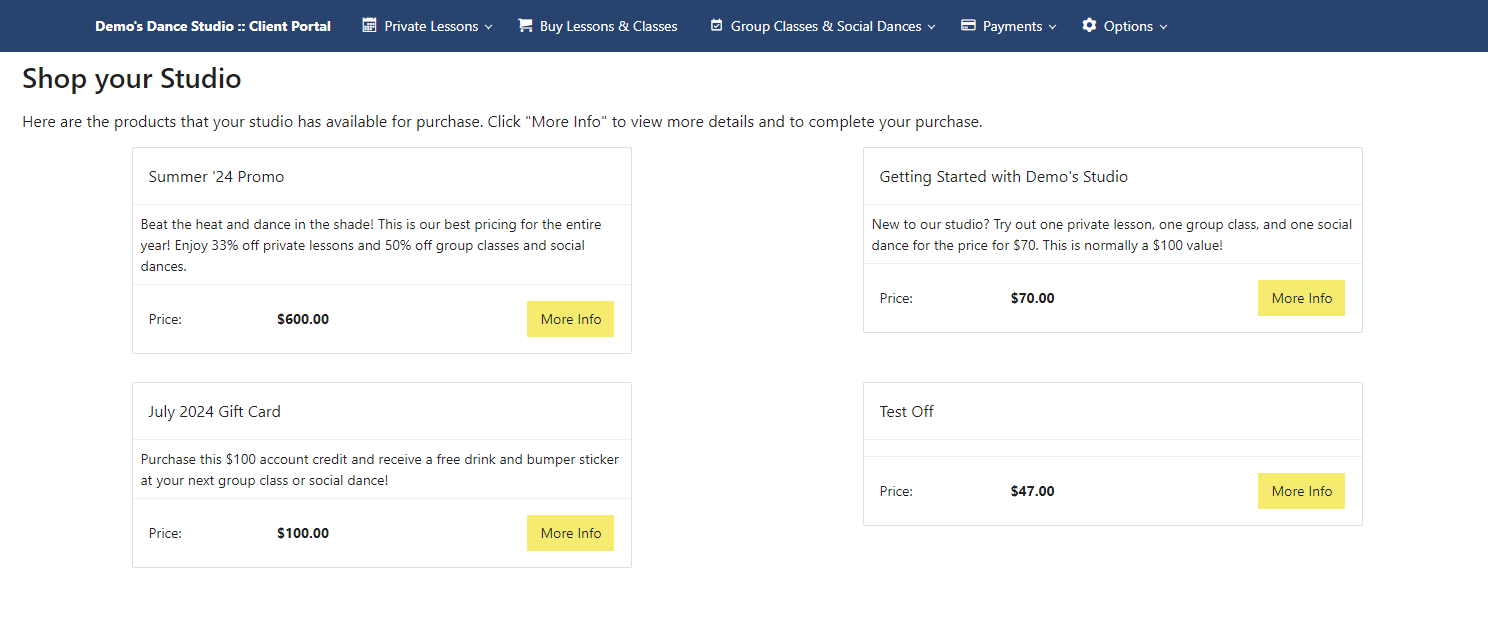Open the Buy Lessons & Classes page
The width and height of the screenshot is (1488, 640).
(598, 26)
